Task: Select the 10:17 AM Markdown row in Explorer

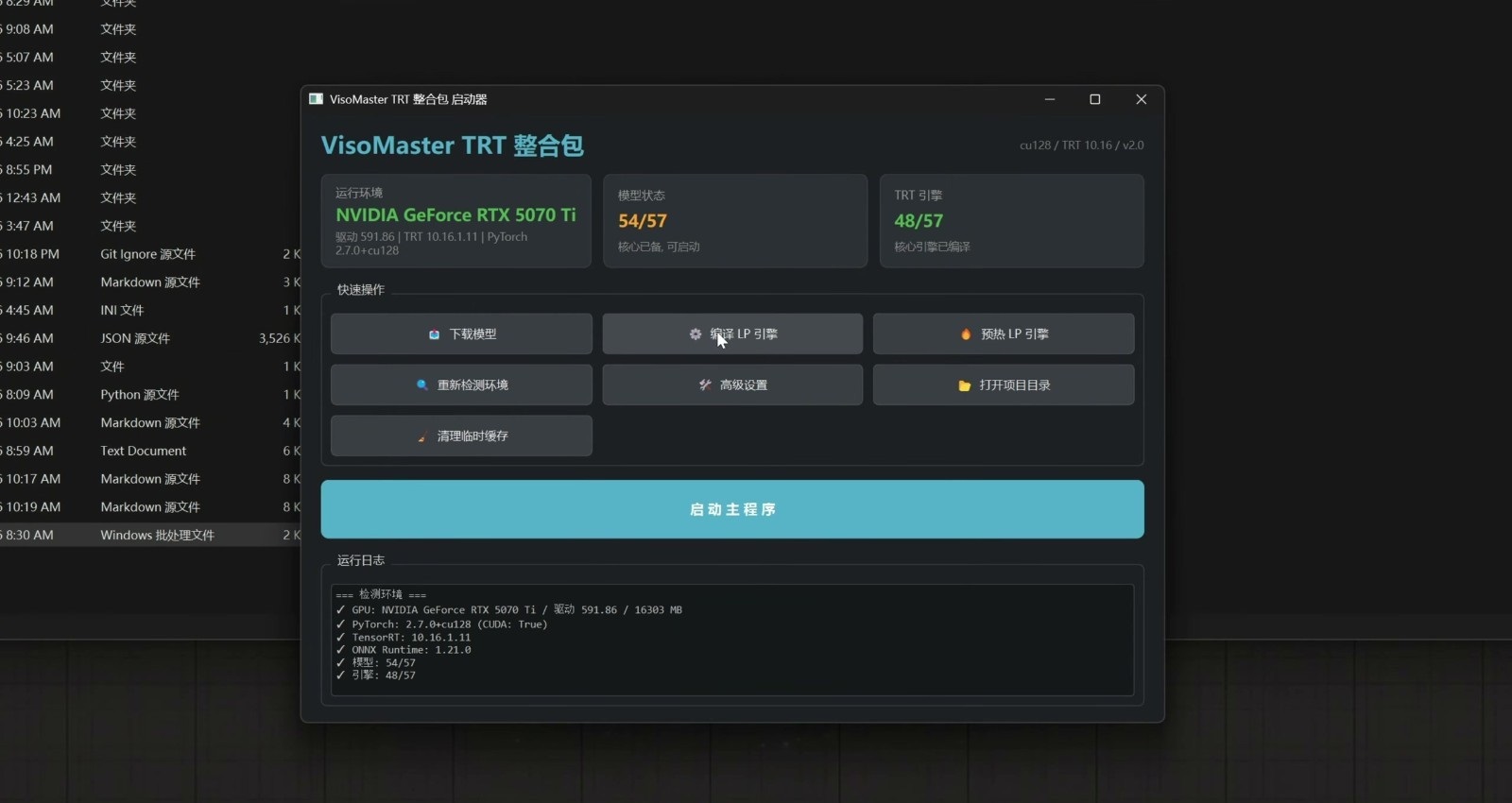Action: 150,479
